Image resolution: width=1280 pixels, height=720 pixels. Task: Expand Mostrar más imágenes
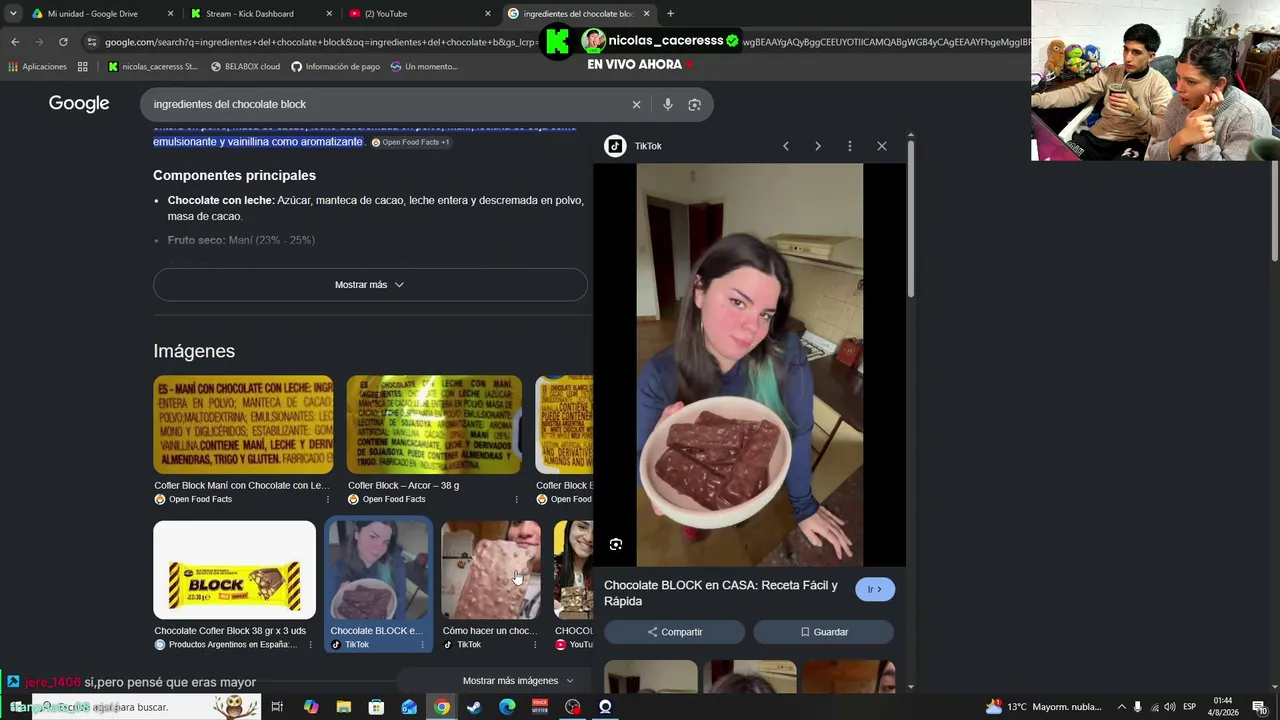(x=518, y=681)
